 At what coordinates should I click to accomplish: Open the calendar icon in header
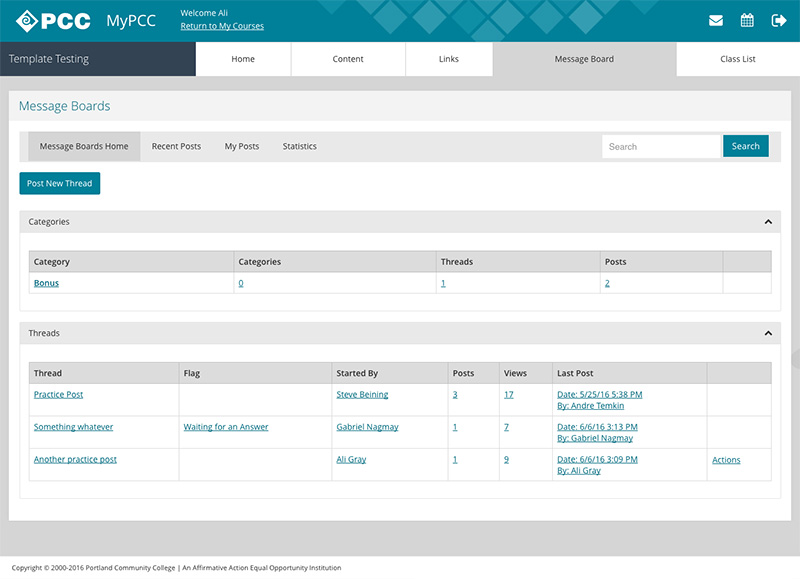point(747,20)
